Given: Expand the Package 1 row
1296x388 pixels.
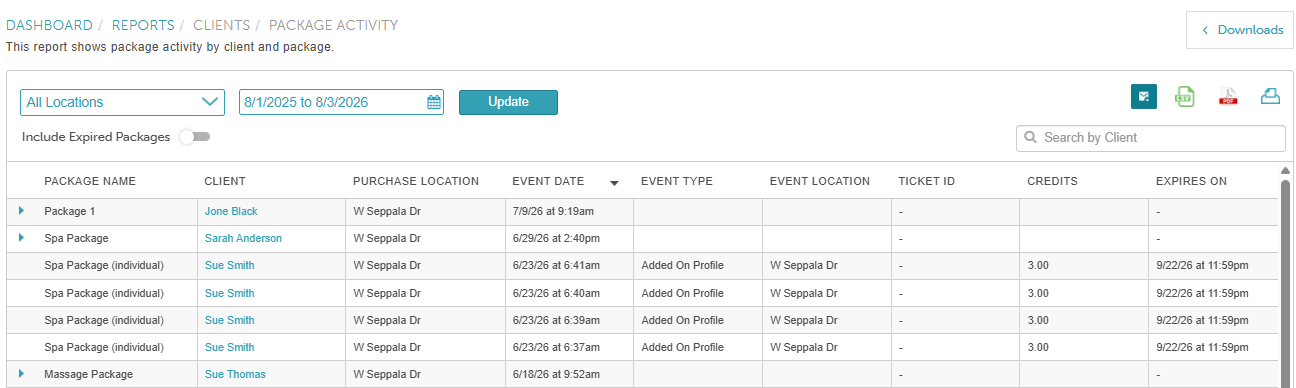Looking at the screenshot, I should [x=21, y=211].
